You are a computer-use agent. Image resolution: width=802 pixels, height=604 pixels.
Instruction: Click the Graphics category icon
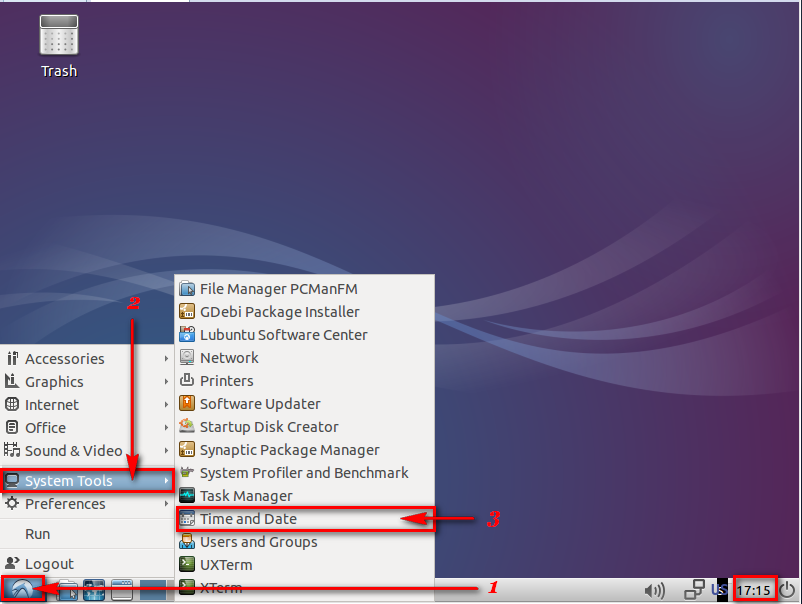[x=12, y=381]
